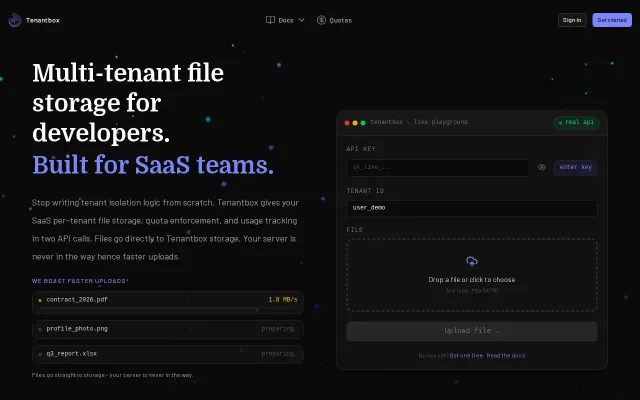640x400 pixels.
Task: Click the Tenantbox logo icon
Action: coord(15,20)
